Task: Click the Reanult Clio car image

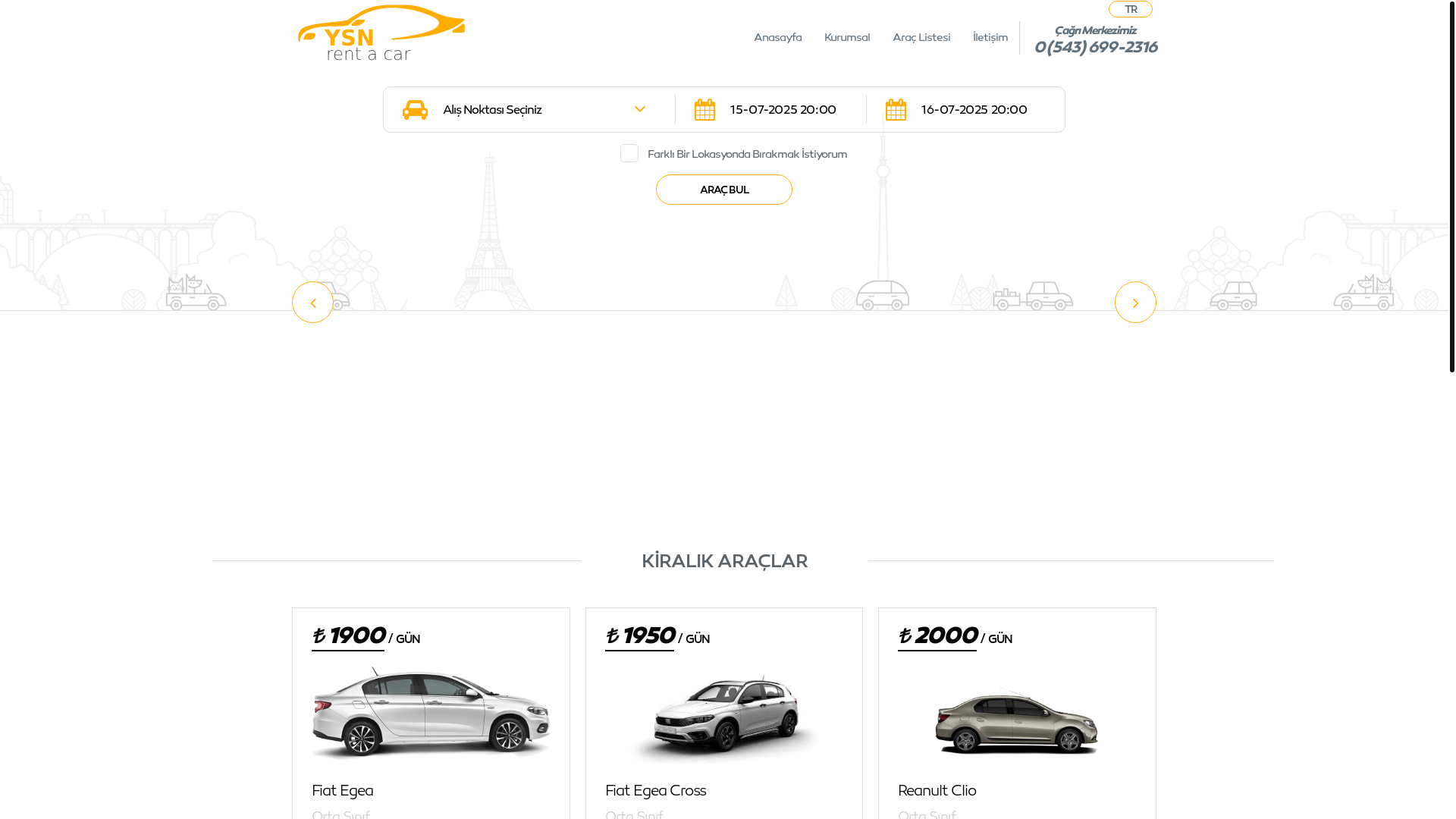Action: point(1017,721)
